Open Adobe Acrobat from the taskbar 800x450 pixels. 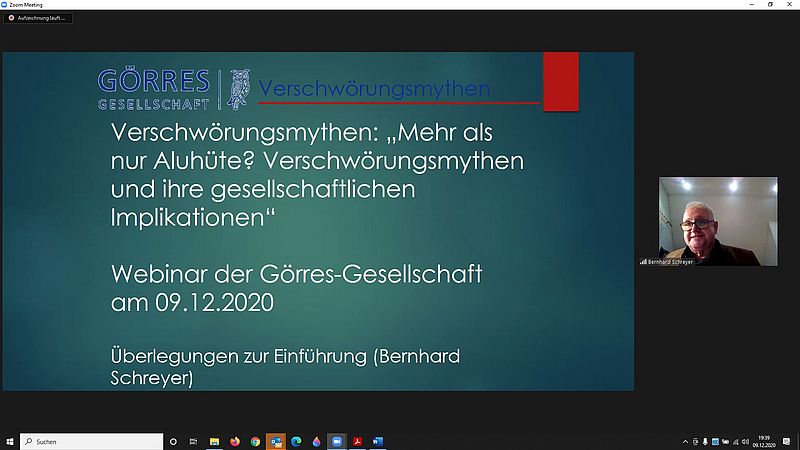[x=358, y=441]
